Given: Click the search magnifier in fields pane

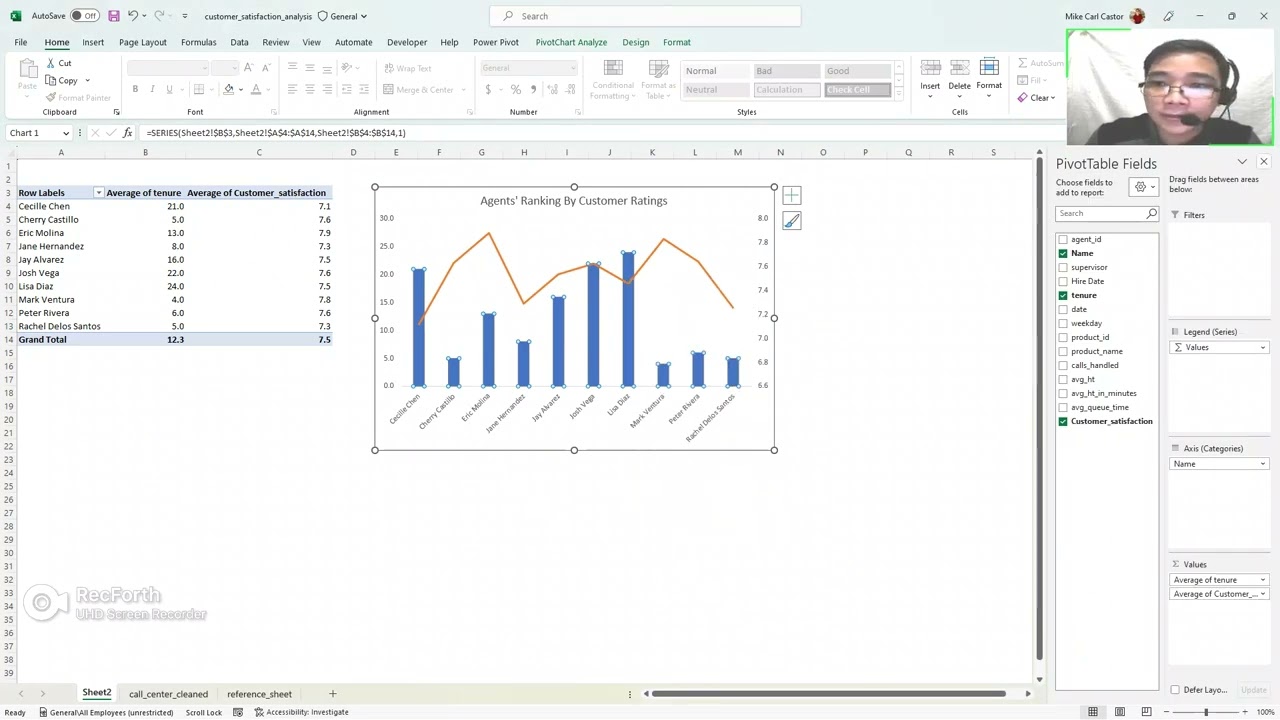Looking at the screenshot, I should [1151, 213].
